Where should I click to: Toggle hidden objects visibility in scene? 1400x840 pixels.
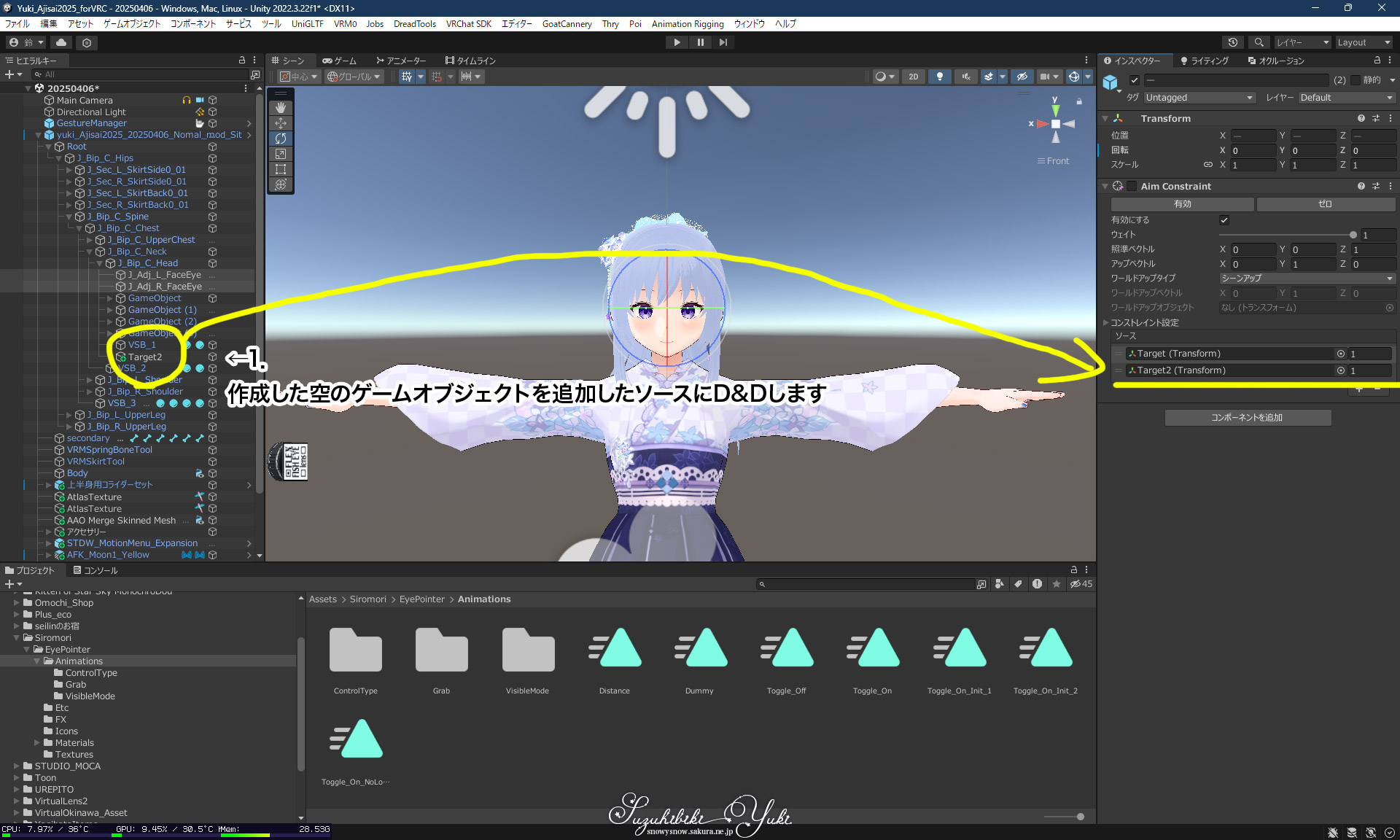coord(1022,77)
